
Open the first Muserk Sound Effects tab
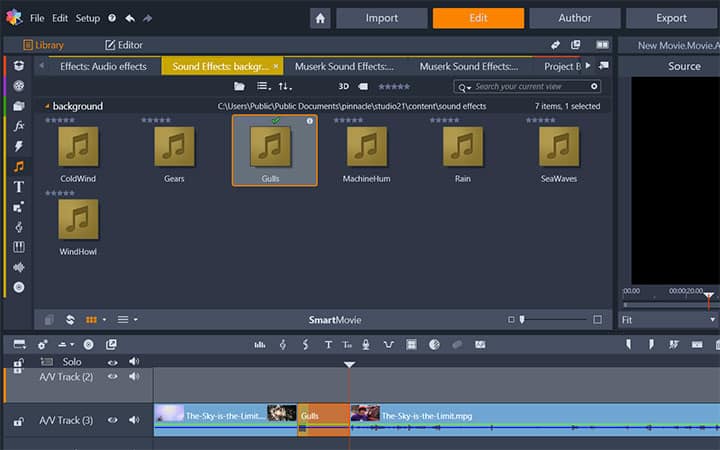[344, 67]
